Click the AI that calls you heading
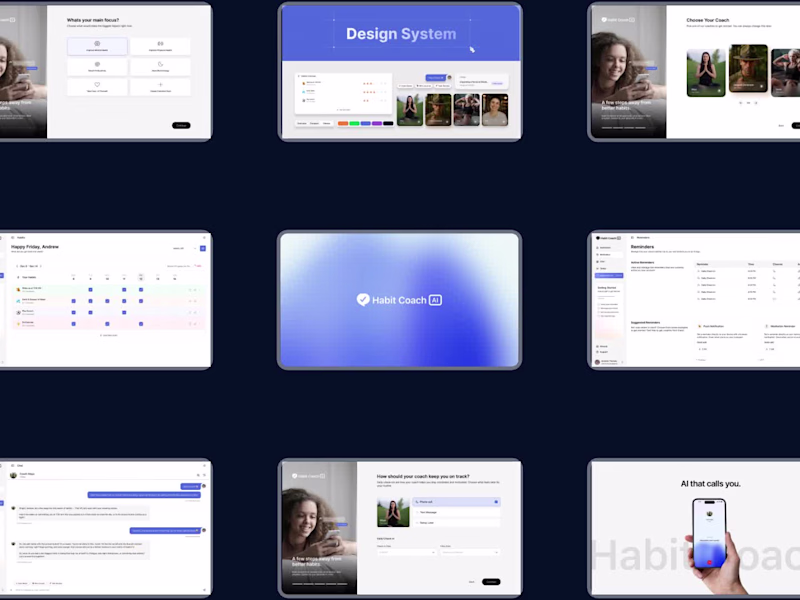 coord(711,484)
